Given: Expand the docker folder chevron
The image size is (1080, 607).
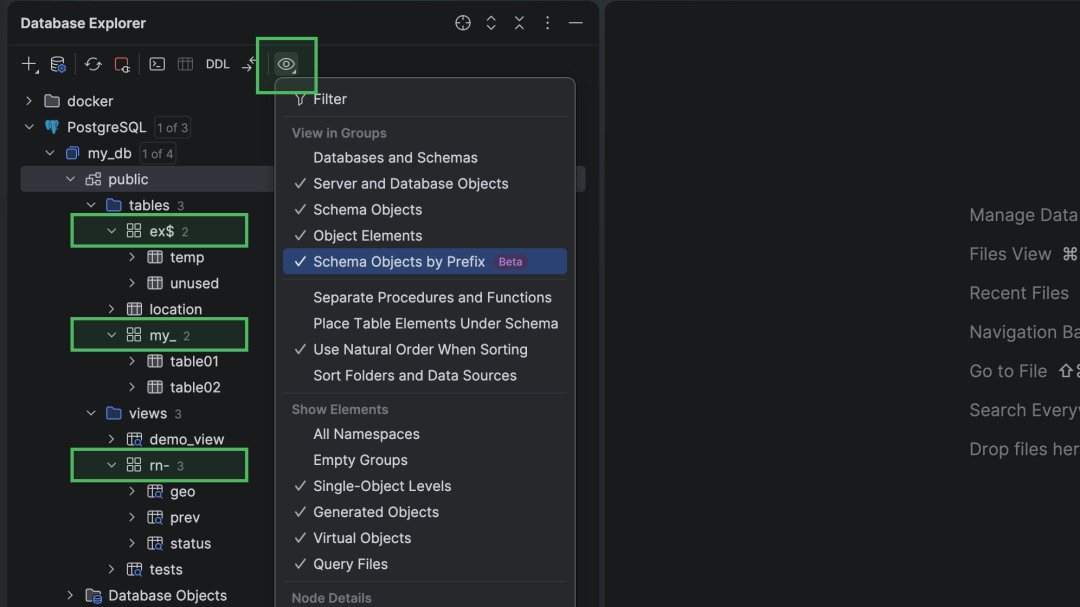Looking at the screenshot, I should [29, 101].
